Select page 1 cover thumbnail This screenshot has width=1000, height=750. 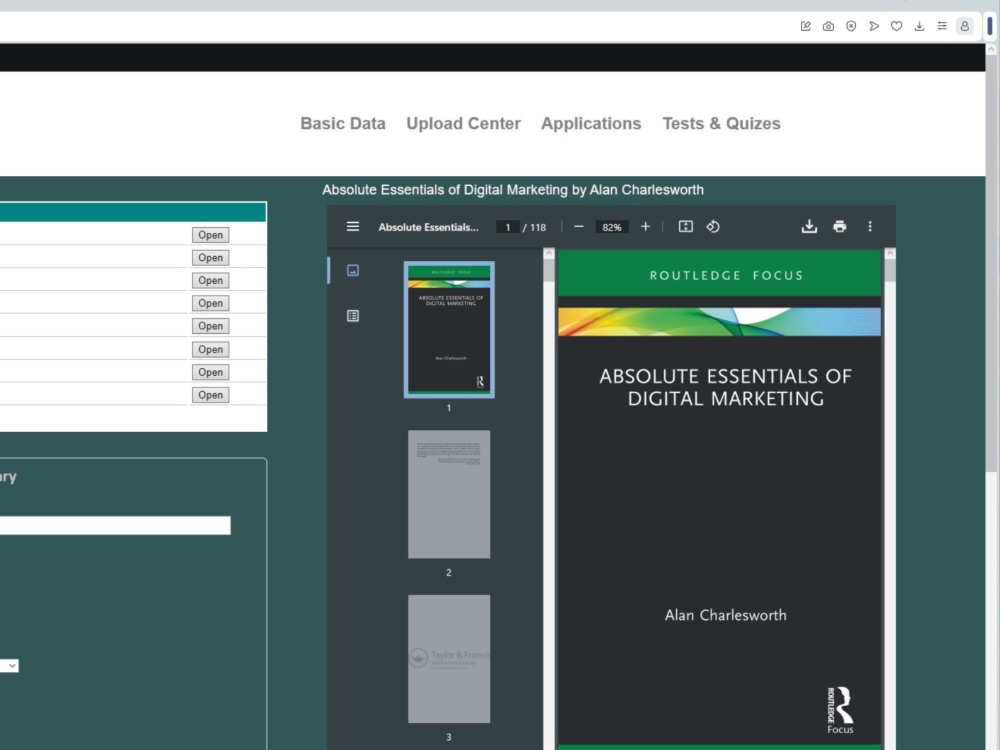tap(449, 330)
